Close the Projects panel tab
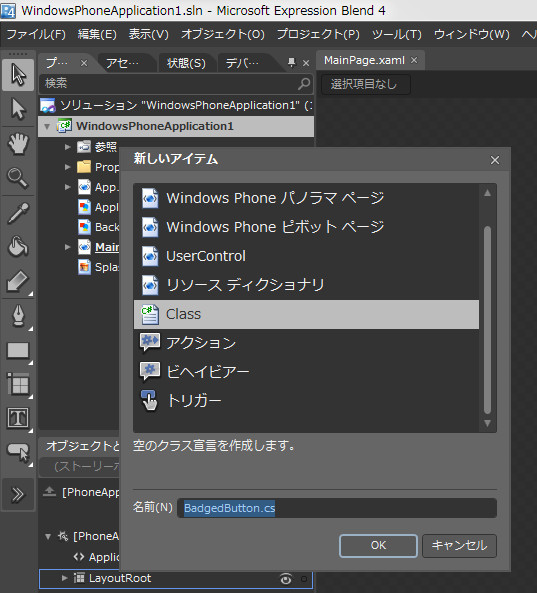Screen dimensions: 537x593 (x=84, y=63)
